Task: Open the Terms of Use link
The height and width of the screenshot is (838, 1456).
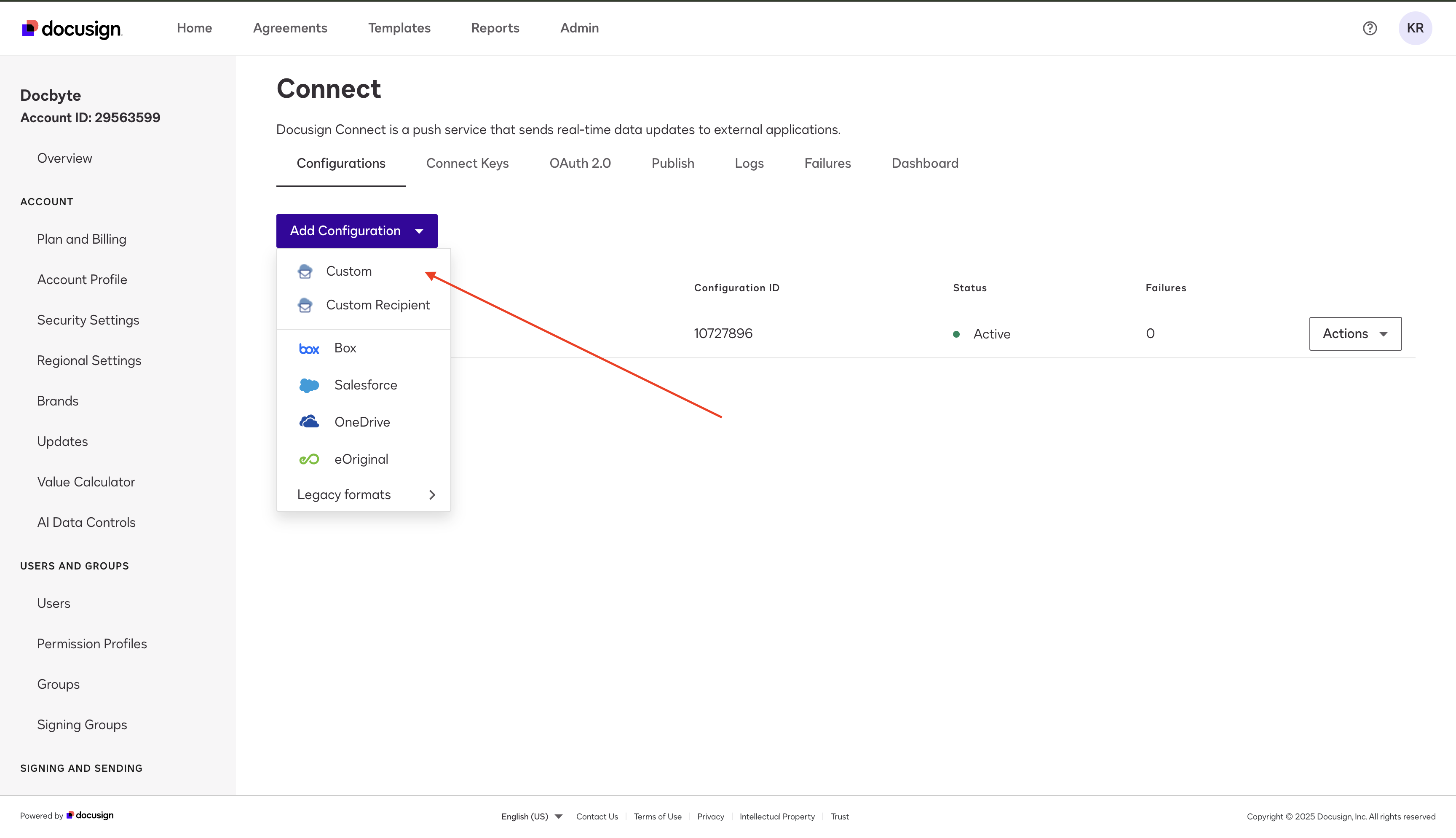Action: [657, 816]
